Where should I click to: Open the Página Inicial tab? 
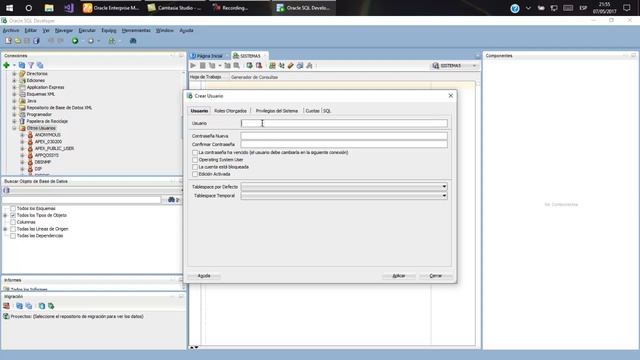209,56
